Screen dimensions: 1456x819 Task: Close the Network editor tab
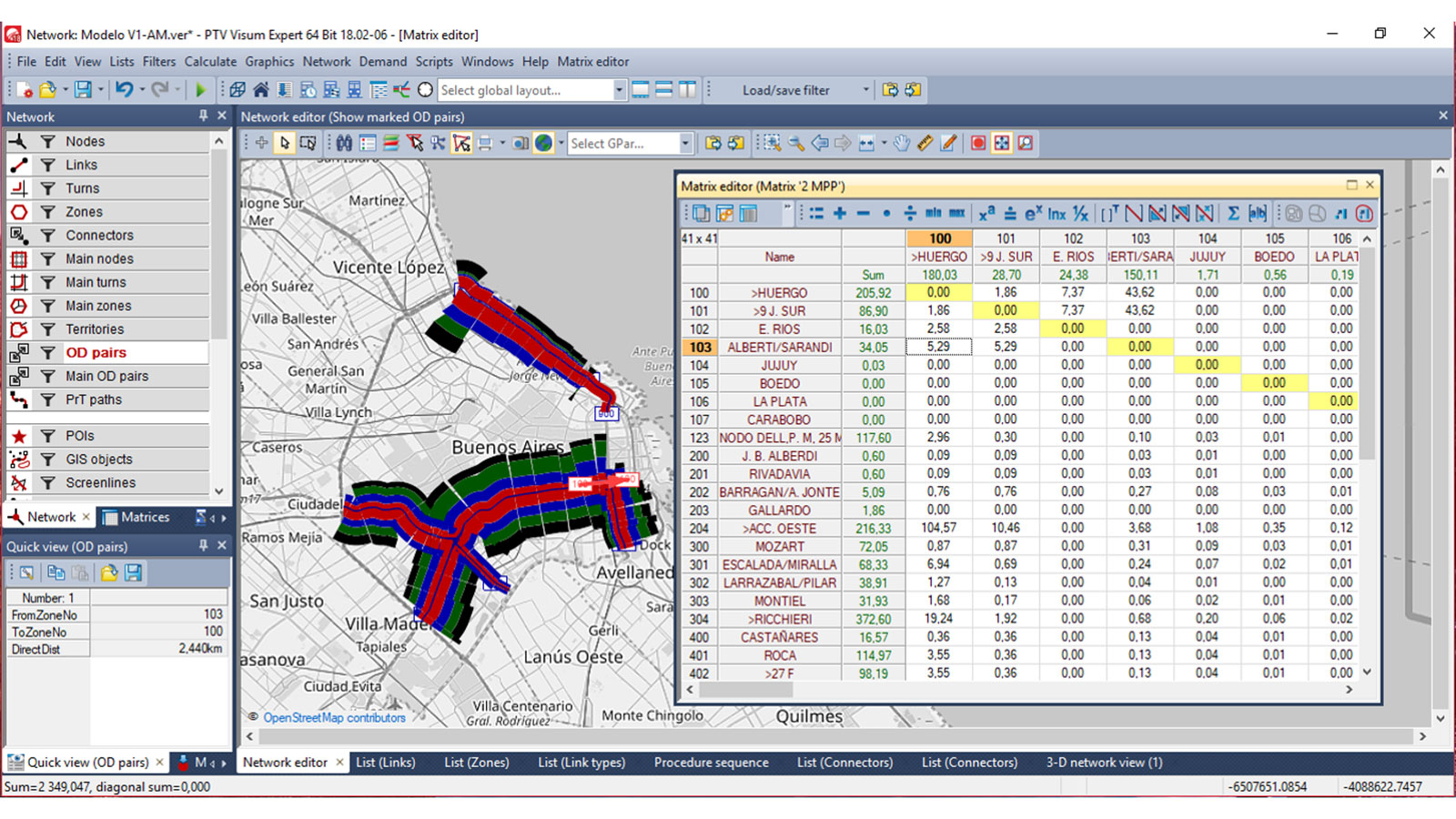(339, 763)
